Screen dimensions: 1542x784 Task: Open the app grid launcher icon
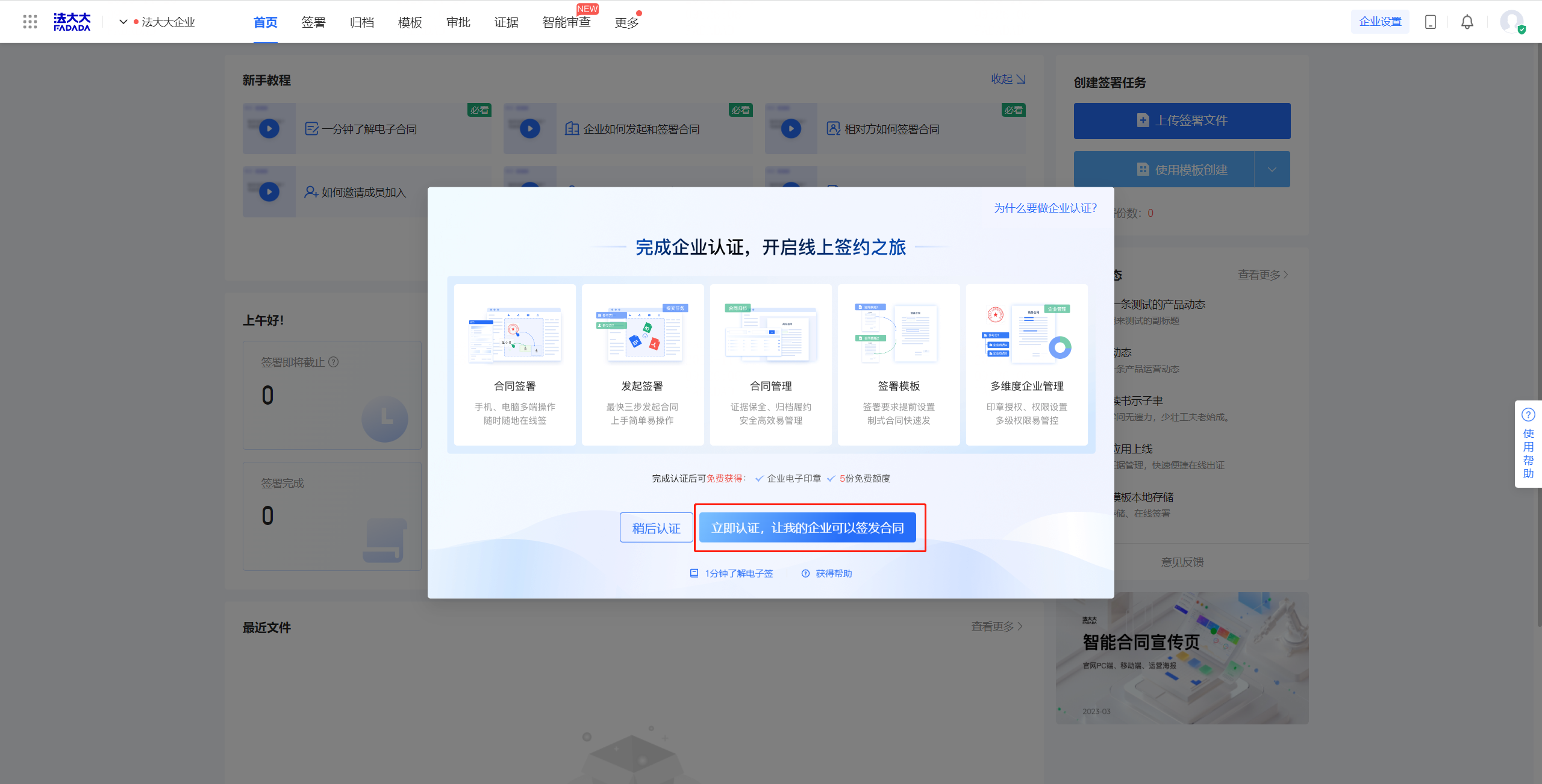pos(30,22)
